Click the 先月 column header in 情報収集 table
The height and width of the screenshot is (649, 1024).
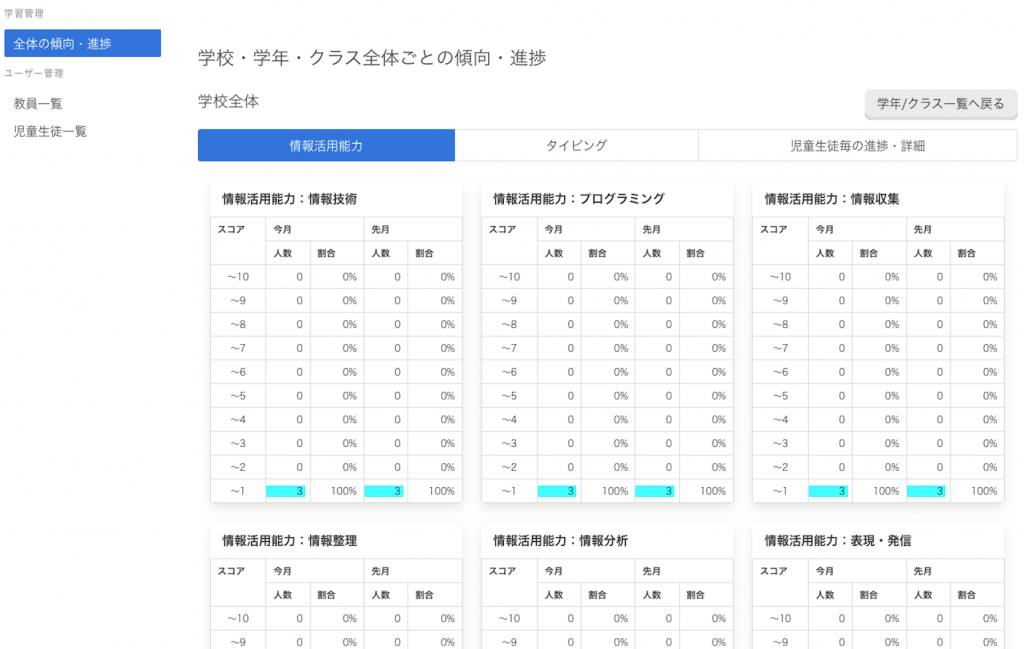[922, 229]
